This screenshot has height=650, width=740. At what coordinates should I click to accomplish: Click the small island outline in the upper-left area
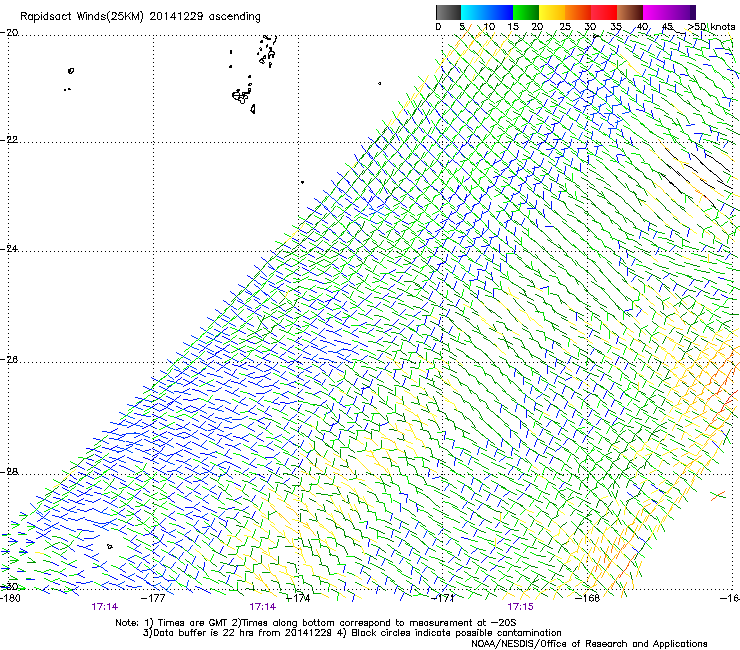coord(71,71)
